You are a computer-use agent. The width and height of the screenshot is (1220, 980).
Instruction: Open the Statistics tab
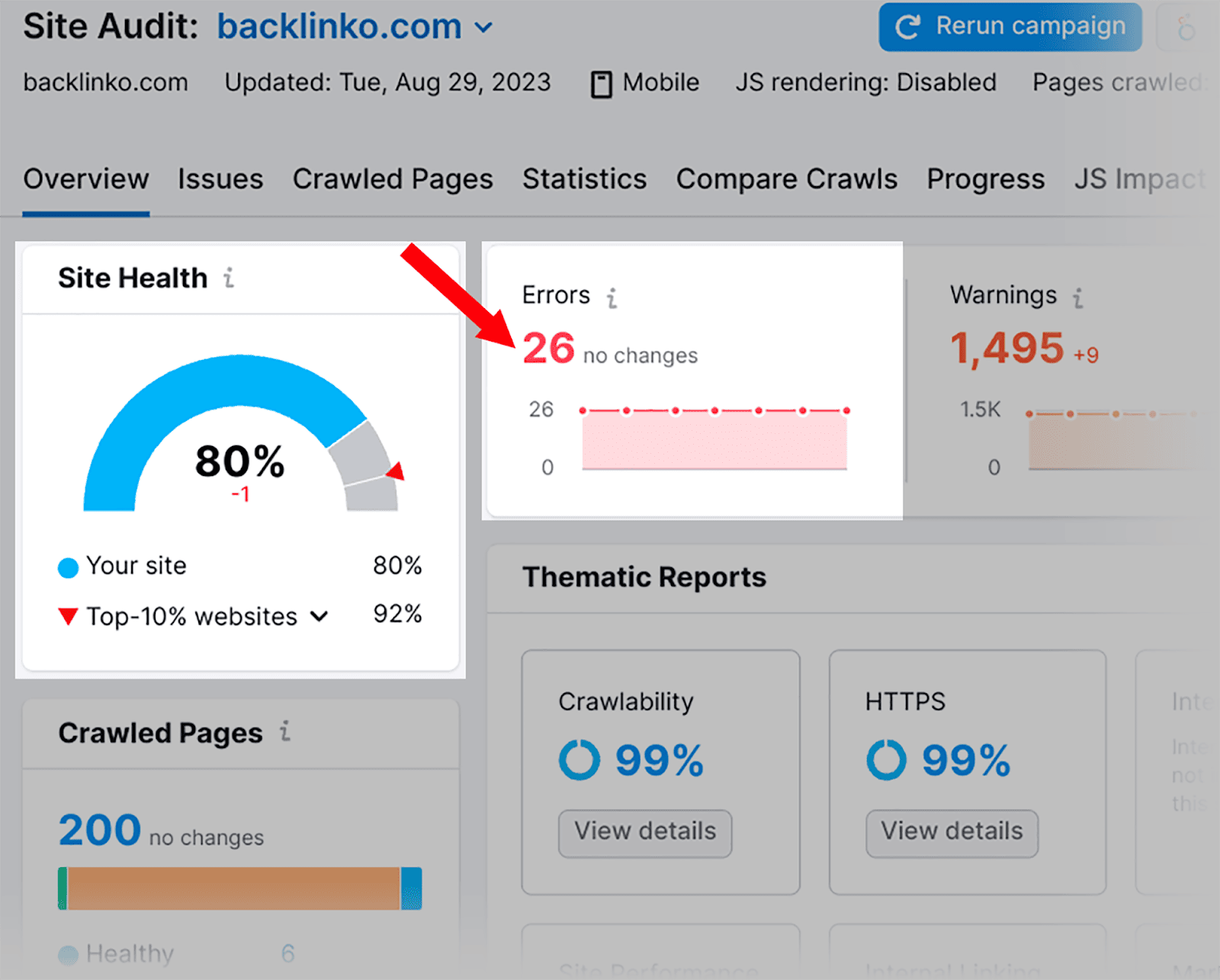tap(584, 180)
